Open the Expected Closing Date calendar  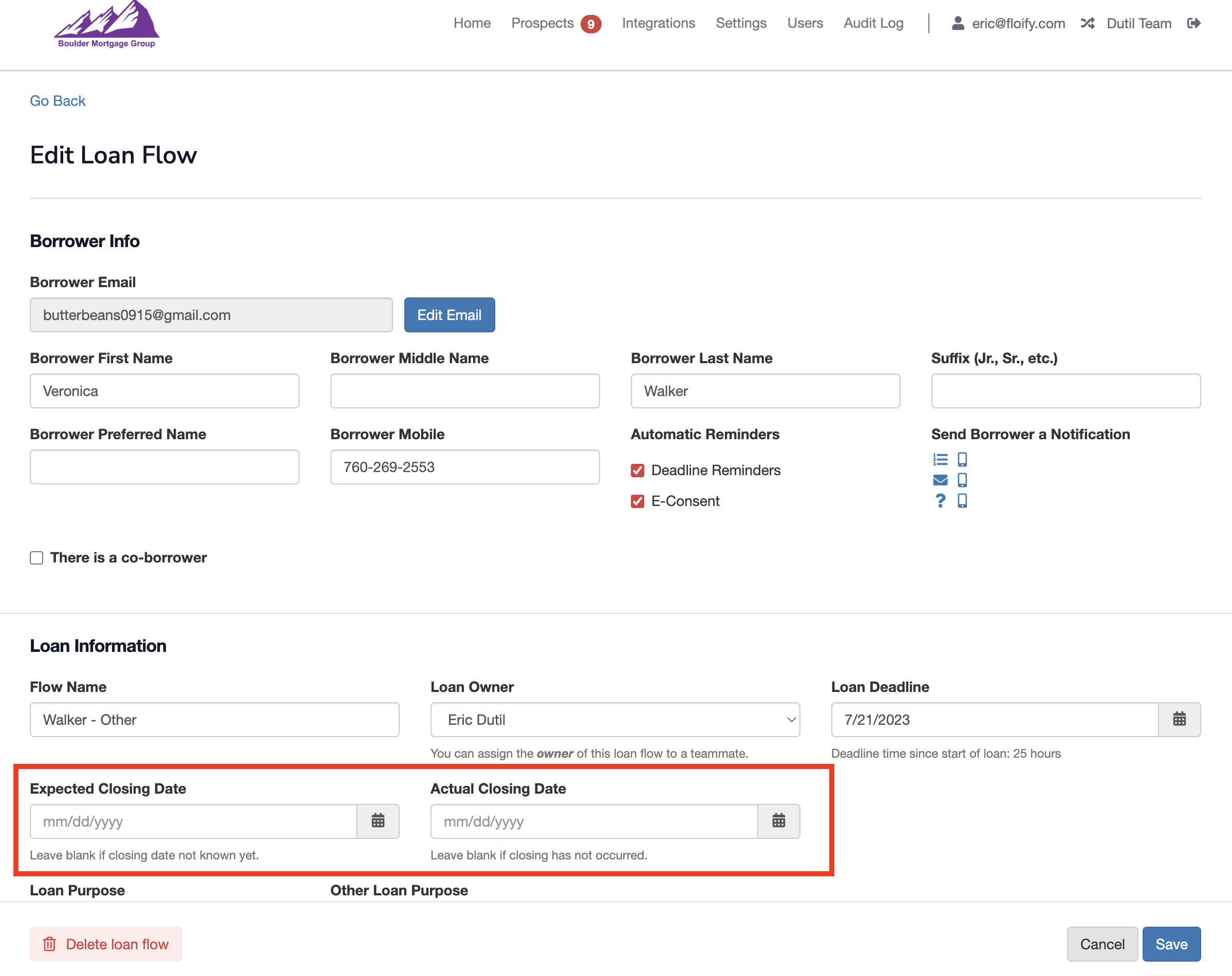pyautogui.click(x=378, y=821)
